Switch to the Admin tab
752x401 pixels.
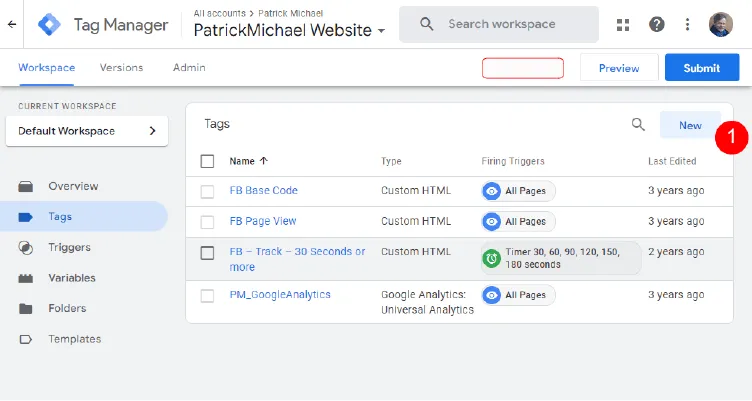189,68
